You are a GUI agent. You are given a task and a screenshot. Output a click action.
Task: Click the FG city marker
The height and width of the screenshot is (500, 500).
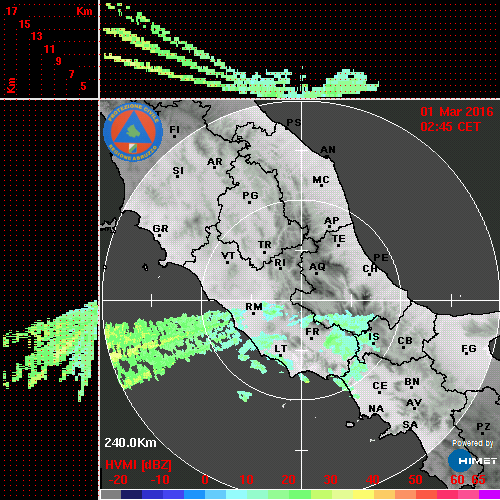click(469, 349)
